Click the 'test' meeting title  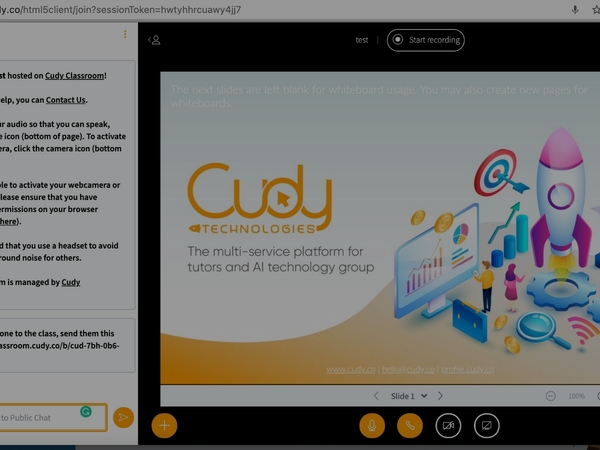point(362,40)
